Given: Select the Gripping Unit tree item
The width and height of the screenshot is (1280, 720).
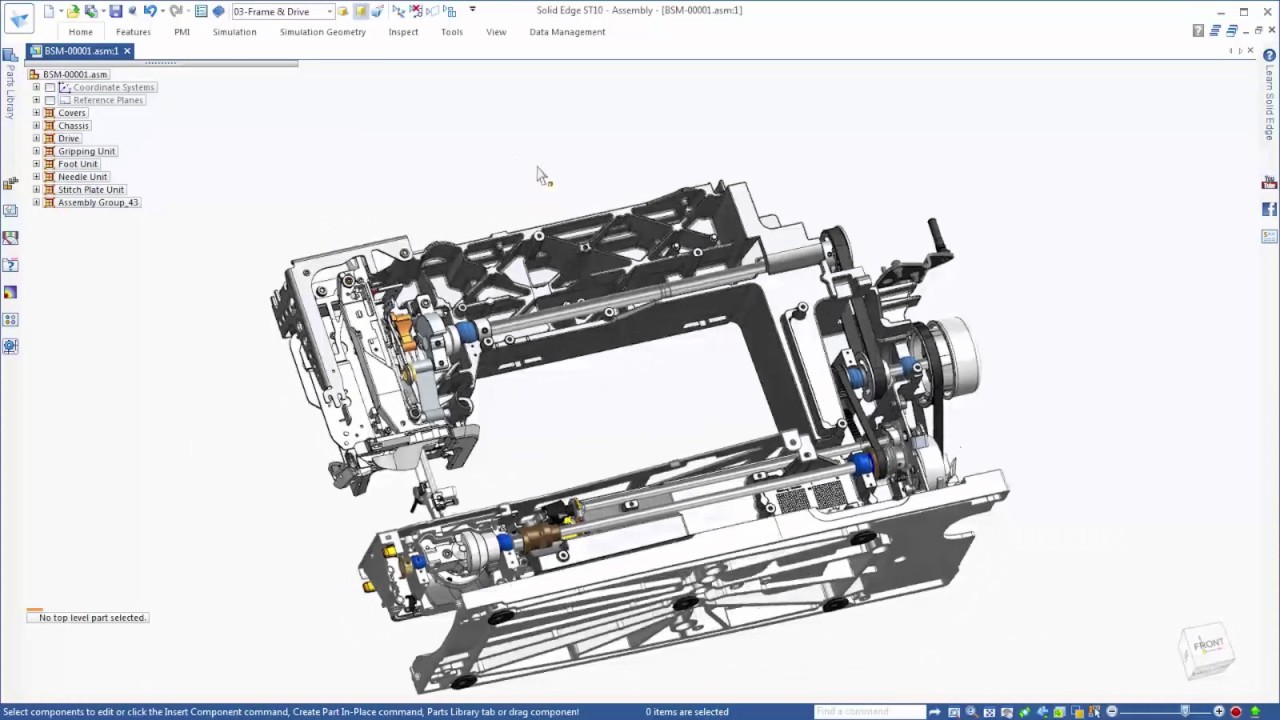Looking at the screenshot, I should click(87, 151).
